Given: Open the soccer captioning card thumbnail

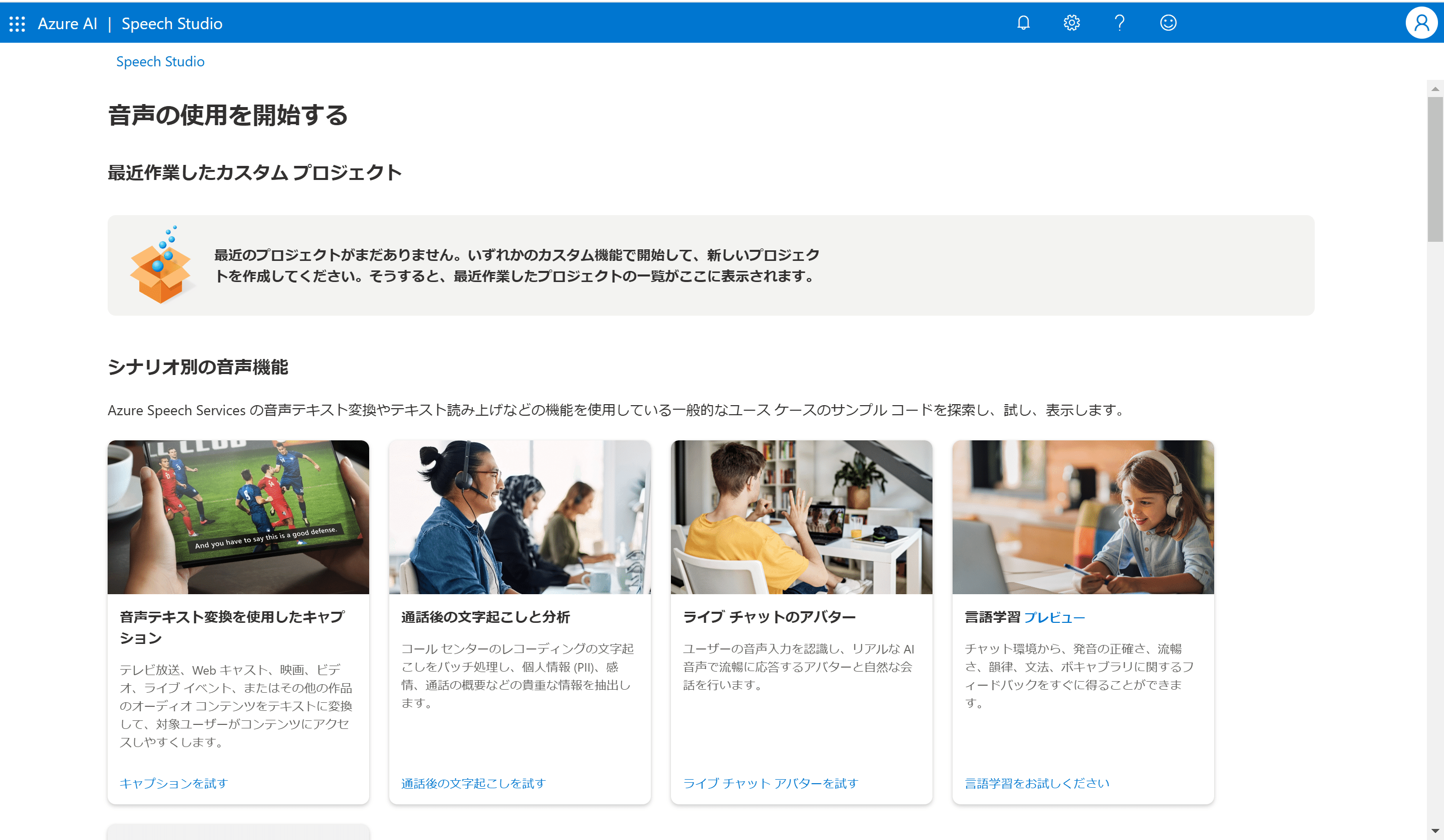Looking at the screenshot, I should tap(238, 516).
